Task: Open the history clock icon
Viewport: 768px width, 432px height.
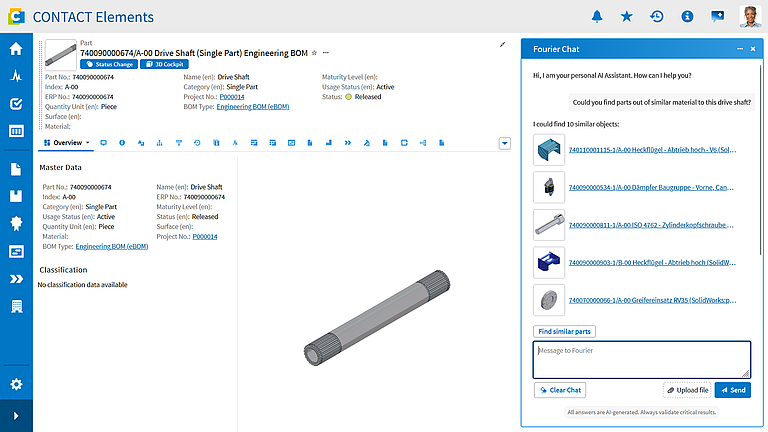Action: tap(656, 16)
